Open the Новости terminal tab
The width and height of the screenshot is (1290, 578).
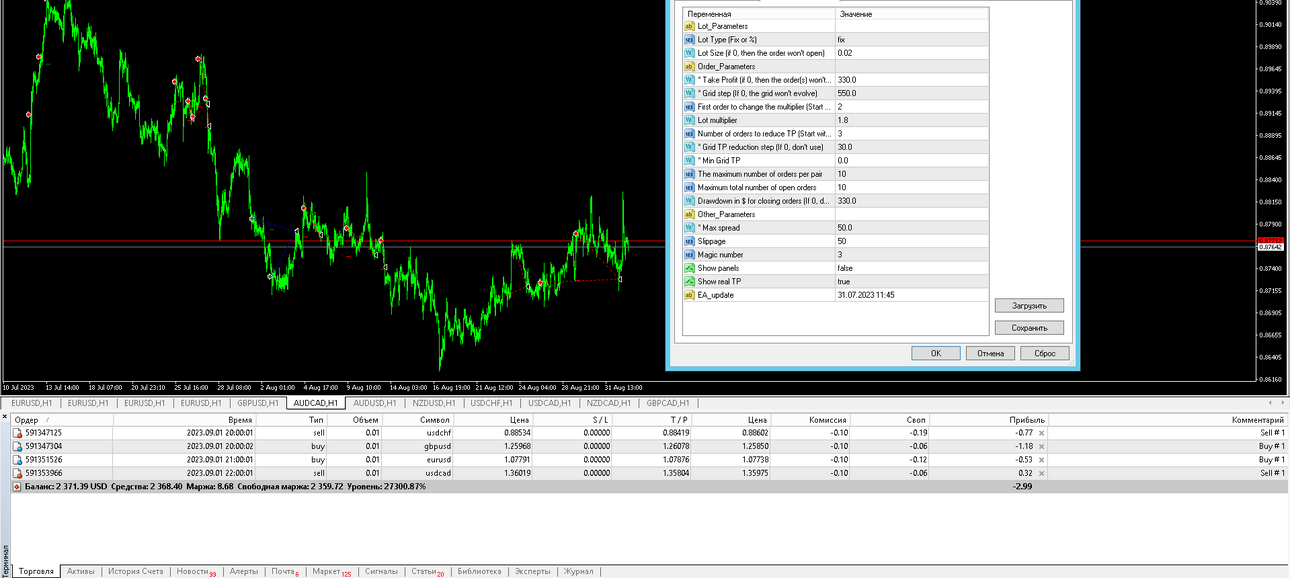[196, 571]
